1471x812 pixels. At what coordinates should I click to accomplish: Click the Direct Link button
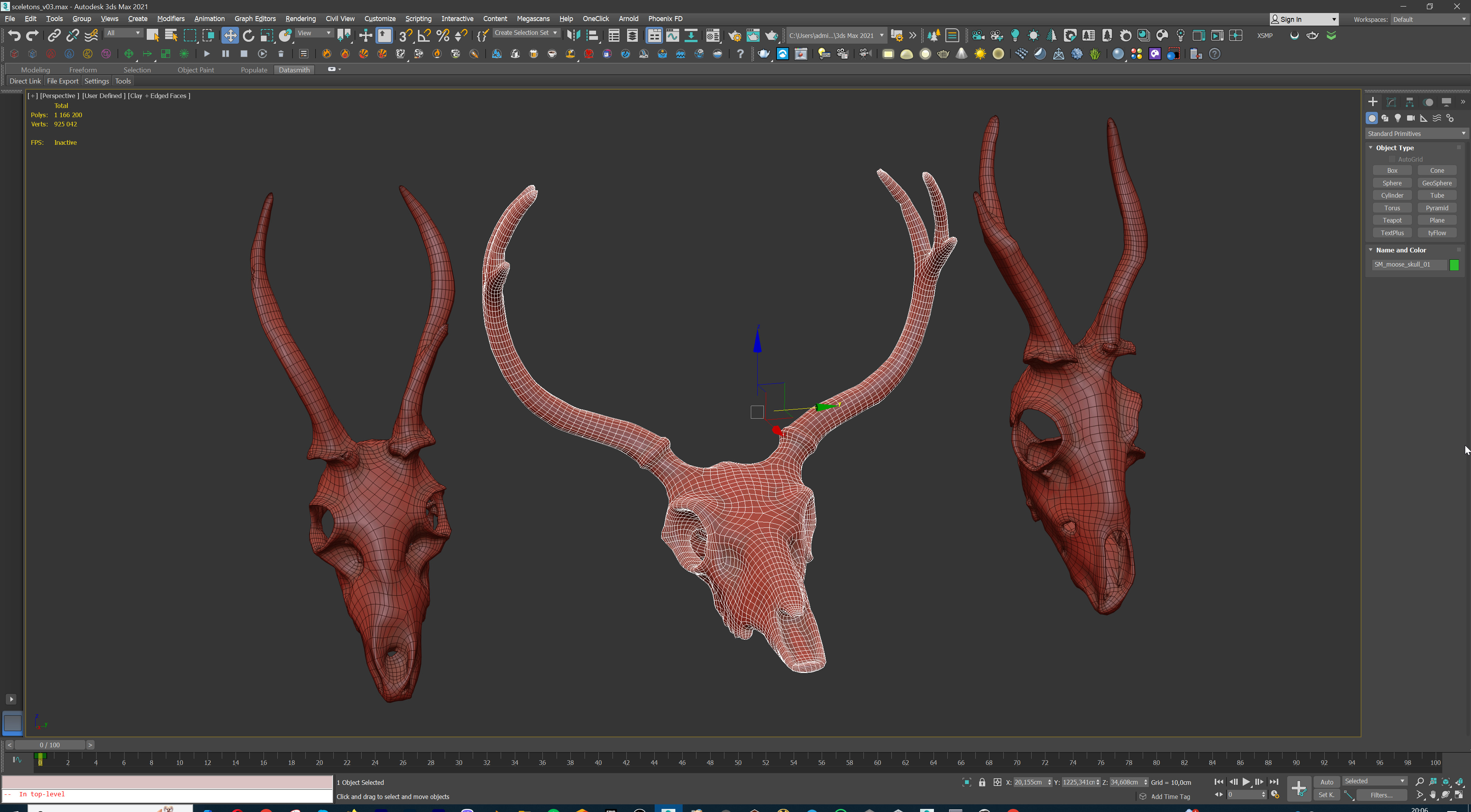25,81
